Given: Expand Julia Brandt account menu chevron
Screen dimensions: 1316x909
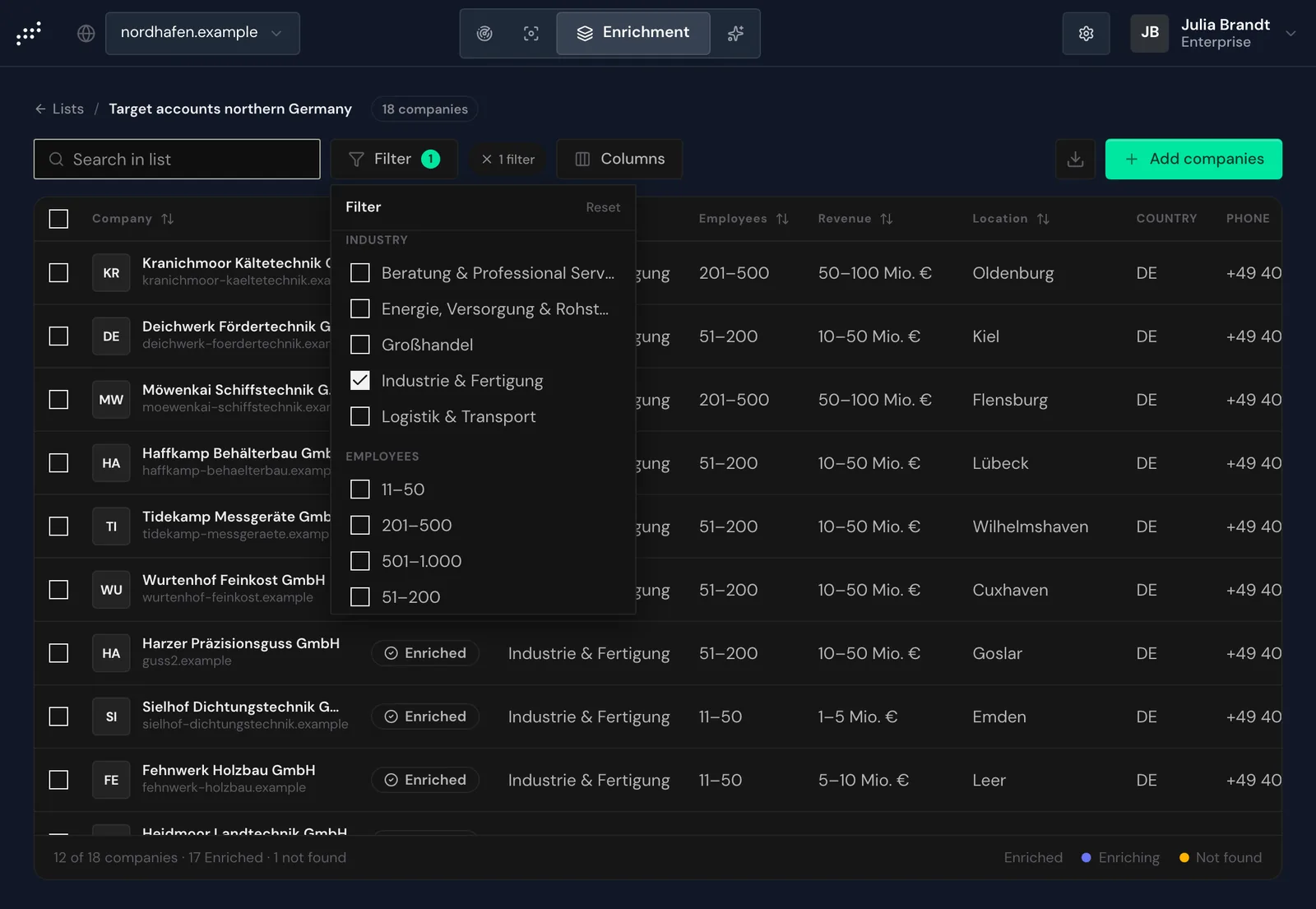Looking at the screenshot, I should click(1291, 34).
